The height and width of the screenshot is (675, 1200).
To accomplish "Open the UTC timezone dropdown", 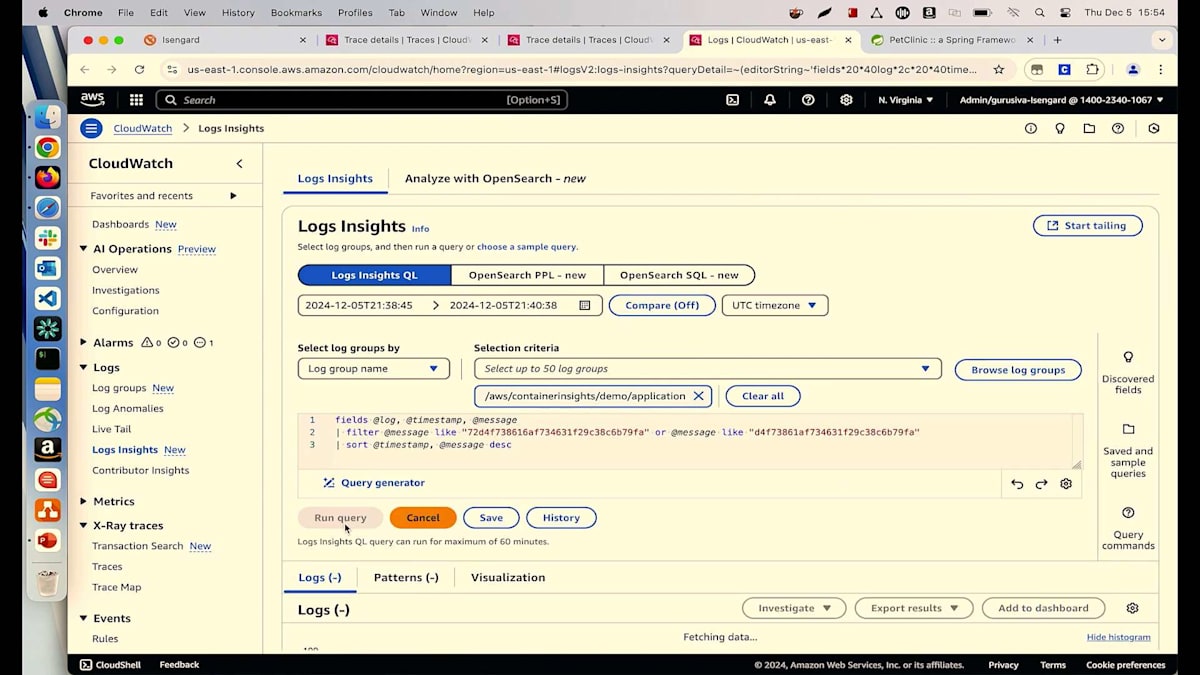I will pos(775,305).
